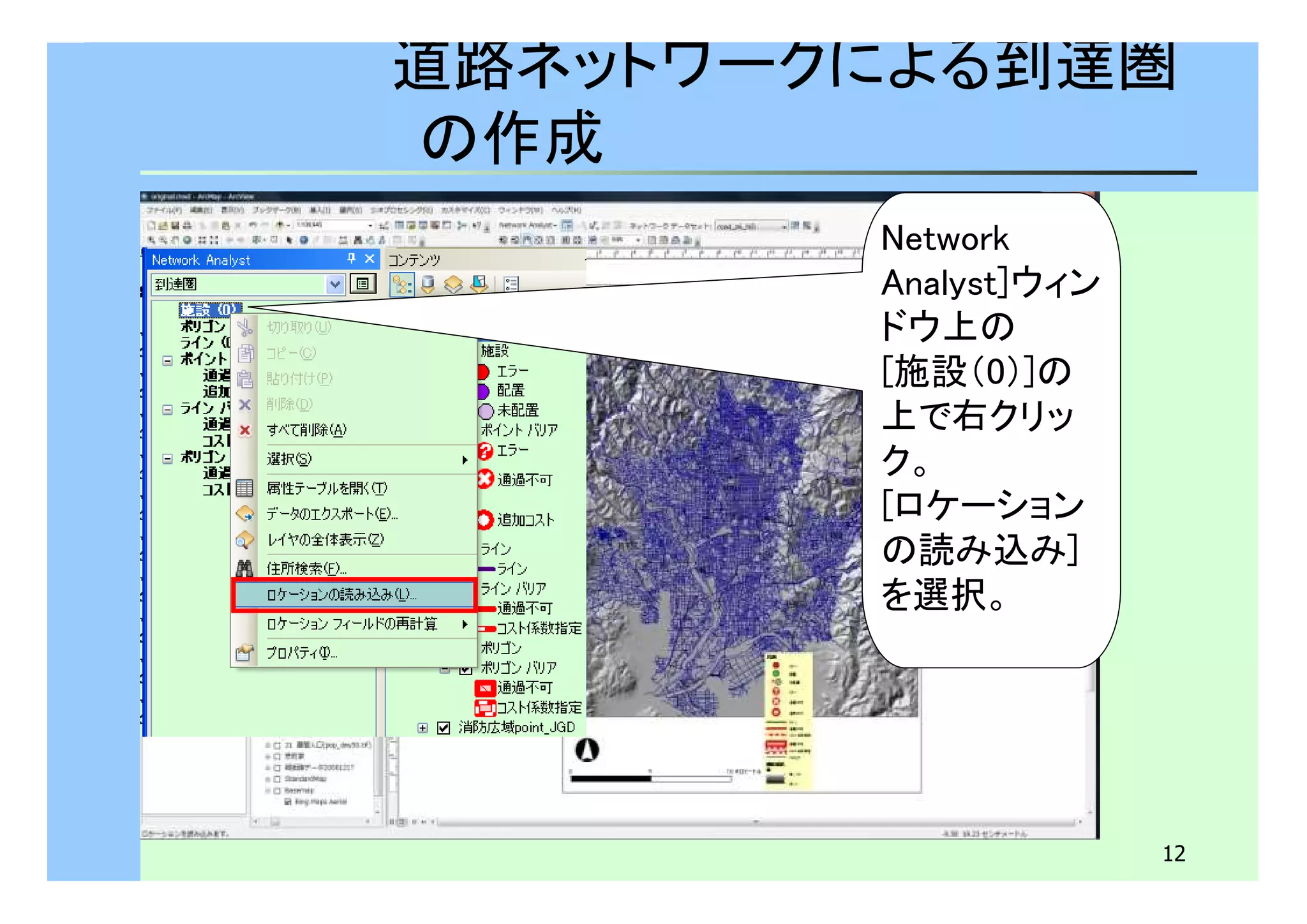Toggle the Basemap layer checkbox
Screen dimensions: 1307x924
point(277,791)
